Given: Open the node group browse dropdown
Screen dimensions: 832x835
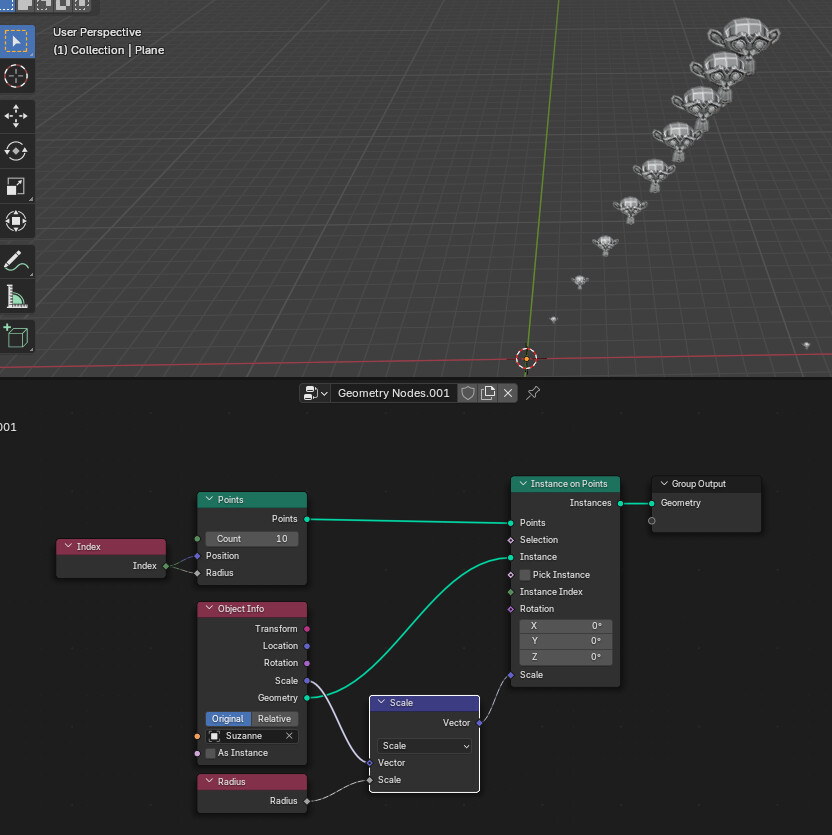Looking at the screenshot, I should [x=315, y=393].
